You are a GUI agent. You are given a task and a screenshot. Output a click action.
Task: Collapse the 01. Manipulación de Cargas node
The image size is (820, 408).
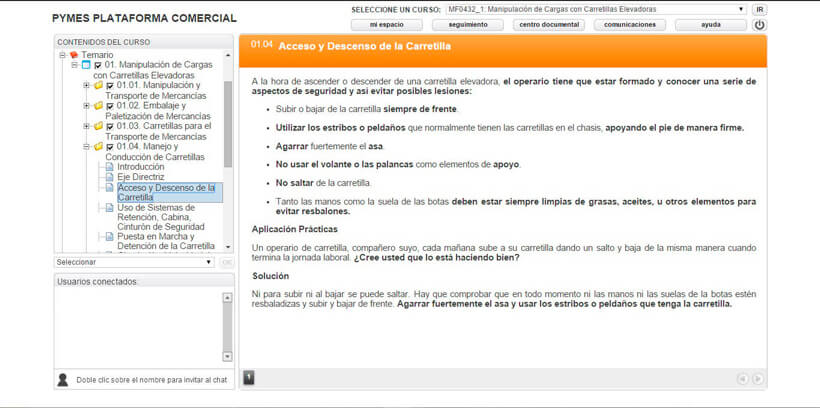[x=74, y=65]
